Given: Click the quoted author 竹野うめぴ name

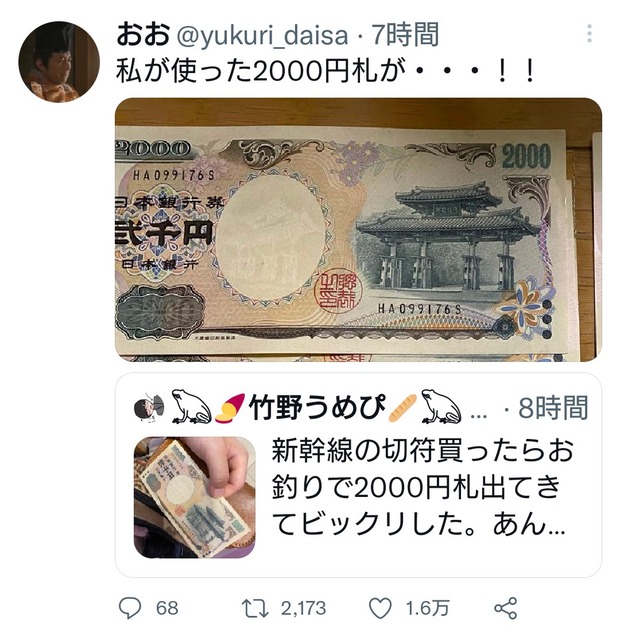Looking at the screenshot, I should [317, 407].
